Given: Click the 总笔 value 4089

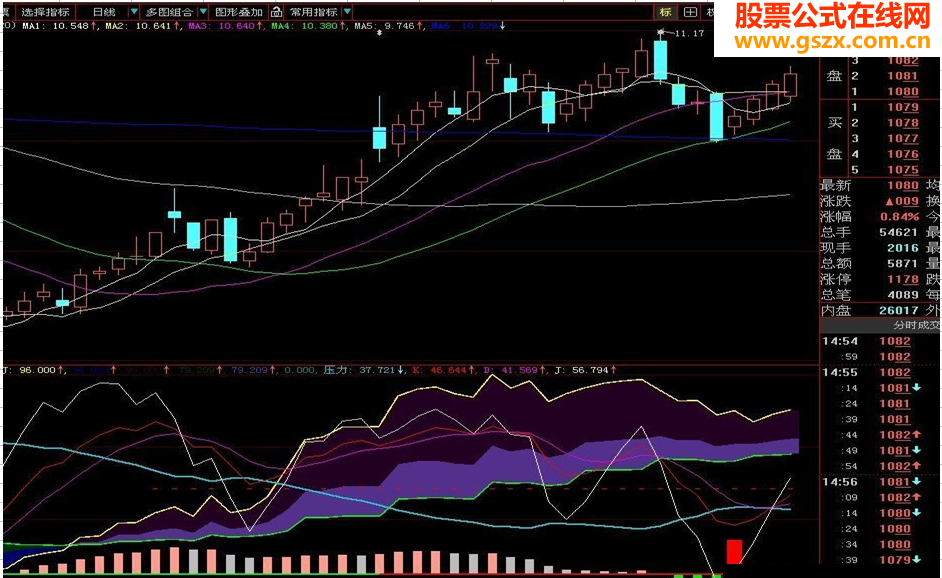Looking at the screenshot, I should [903, 294].
